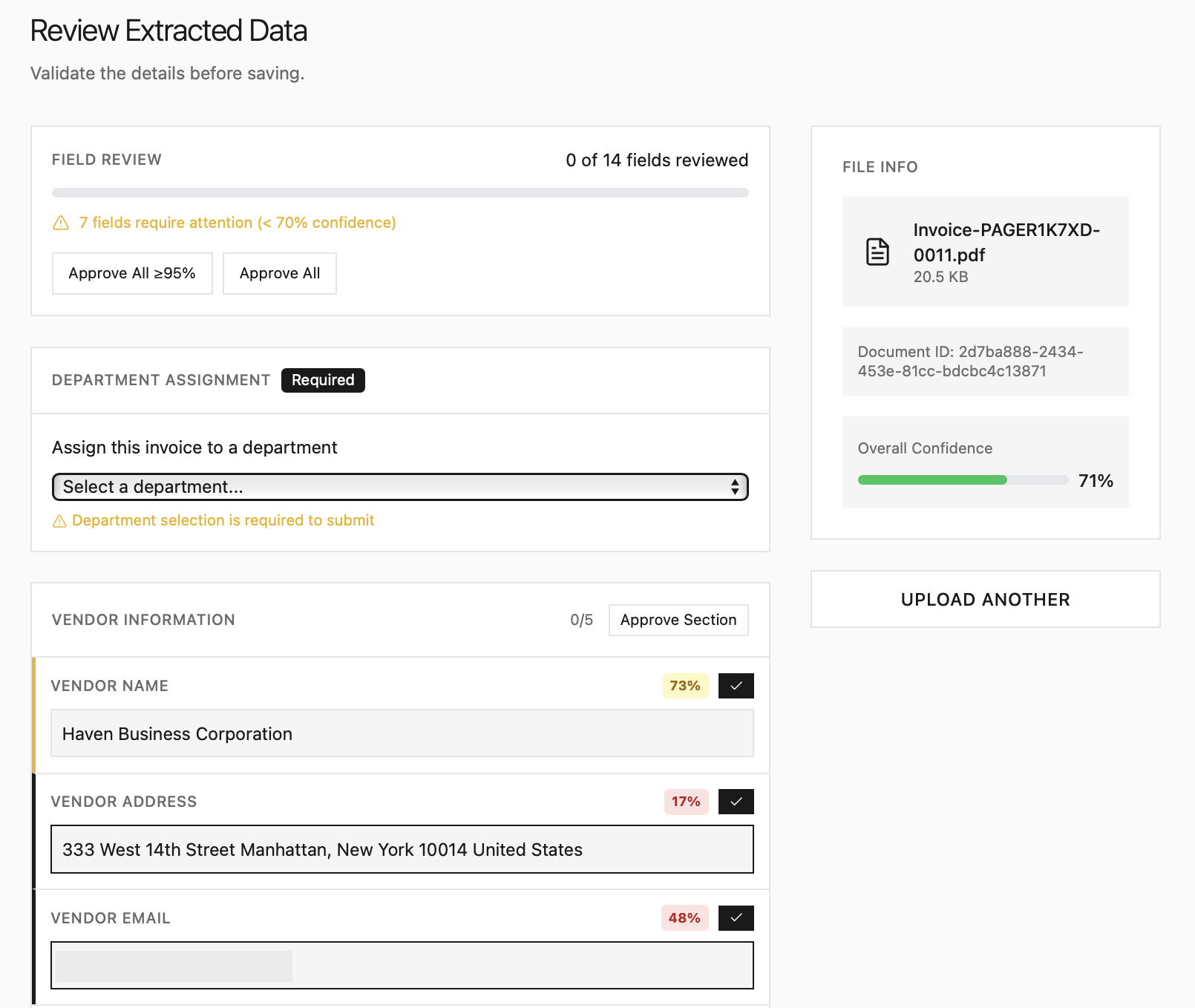The height and width of the screenshot is (1008, 1195).
Task: Approve the Vendor Address field checkmark
Action: 736,802
